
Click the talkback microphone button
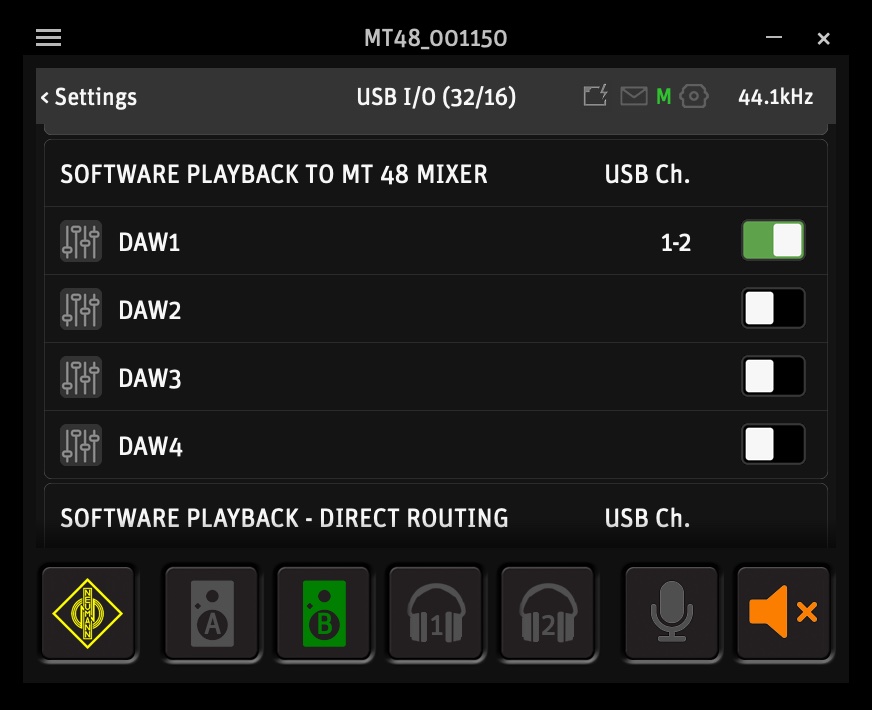pyautogui.click(x=671, y=612)
